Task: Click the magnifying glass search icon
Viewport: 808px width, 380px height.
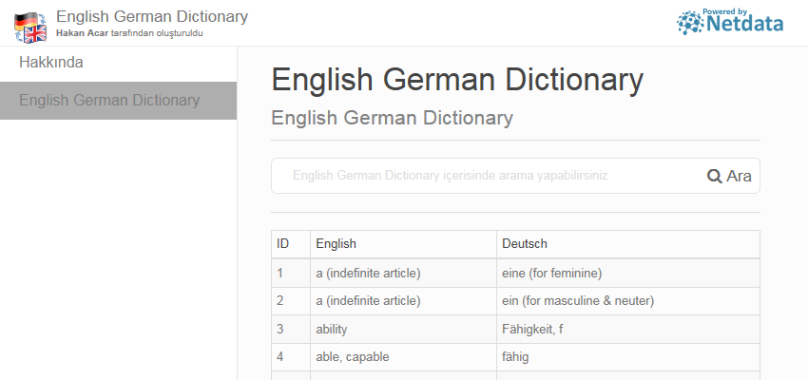Action: point(714,176)
